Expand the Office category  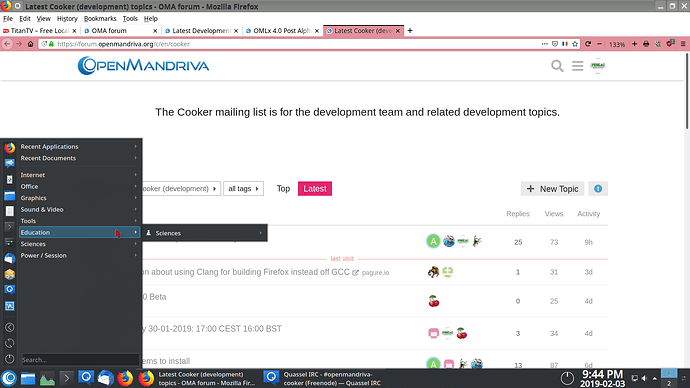pyautogui.click(x=79, y=187)
